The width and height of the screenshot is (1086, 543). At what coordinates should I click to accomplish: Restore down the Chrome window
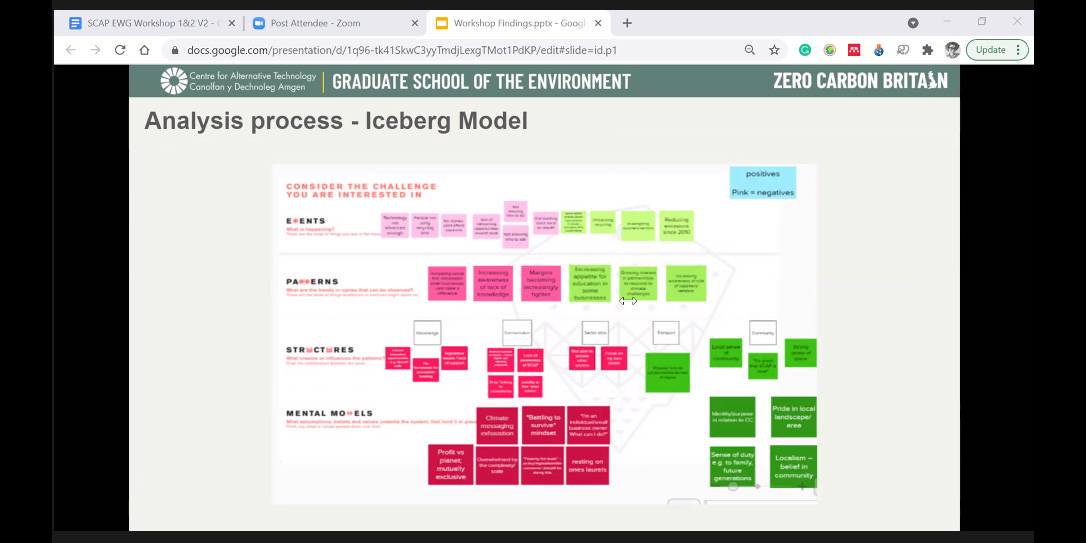pos(982,22)
